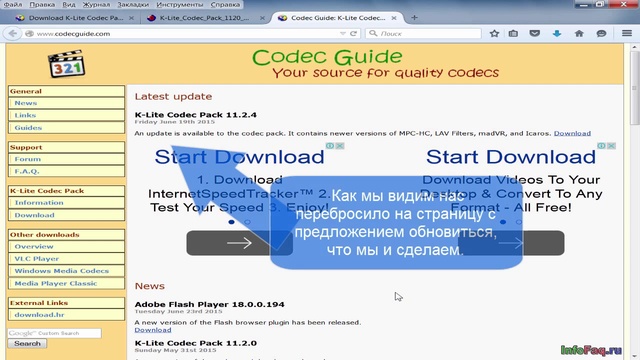
Task: Click the Google Custom Search box
Action: (x=54, y=333)
